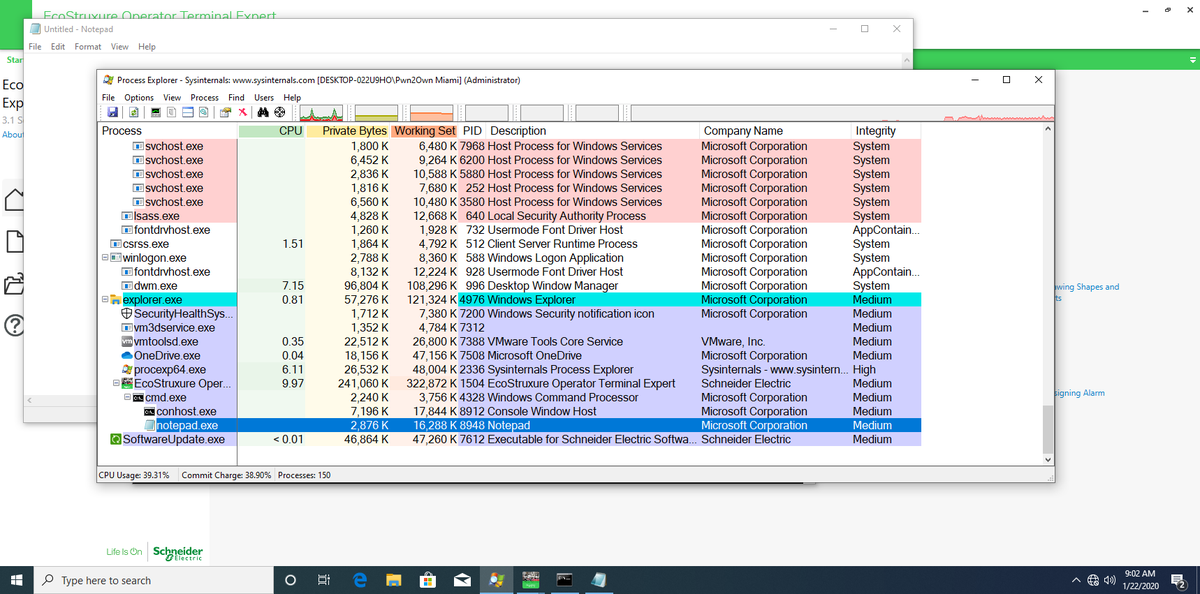1200x594 pixels.
Task: Click the Refresh Now toolbar icon
Action: coord(133,112)
